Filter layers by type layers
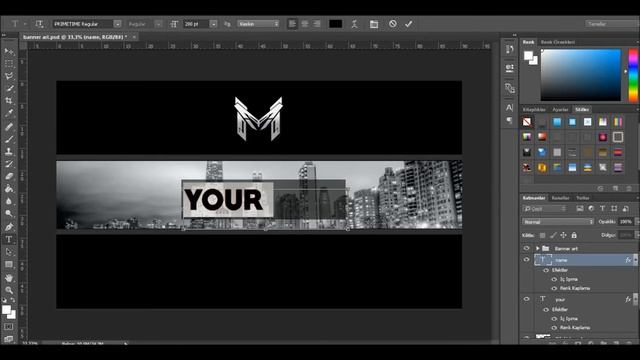The image size is (640, 360). click(x=602, y=209)
